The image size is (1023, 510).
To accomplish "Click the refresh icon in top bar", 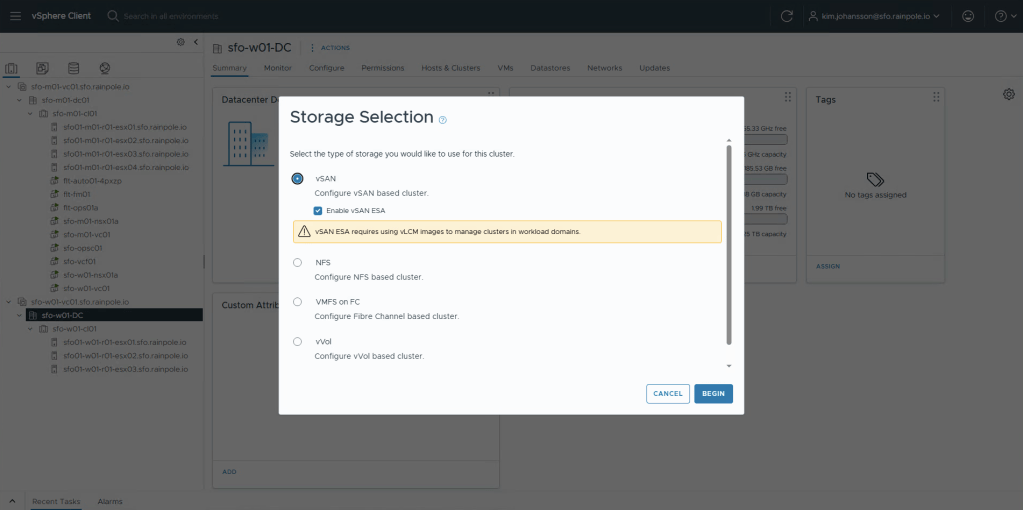I will pos(787,16).
